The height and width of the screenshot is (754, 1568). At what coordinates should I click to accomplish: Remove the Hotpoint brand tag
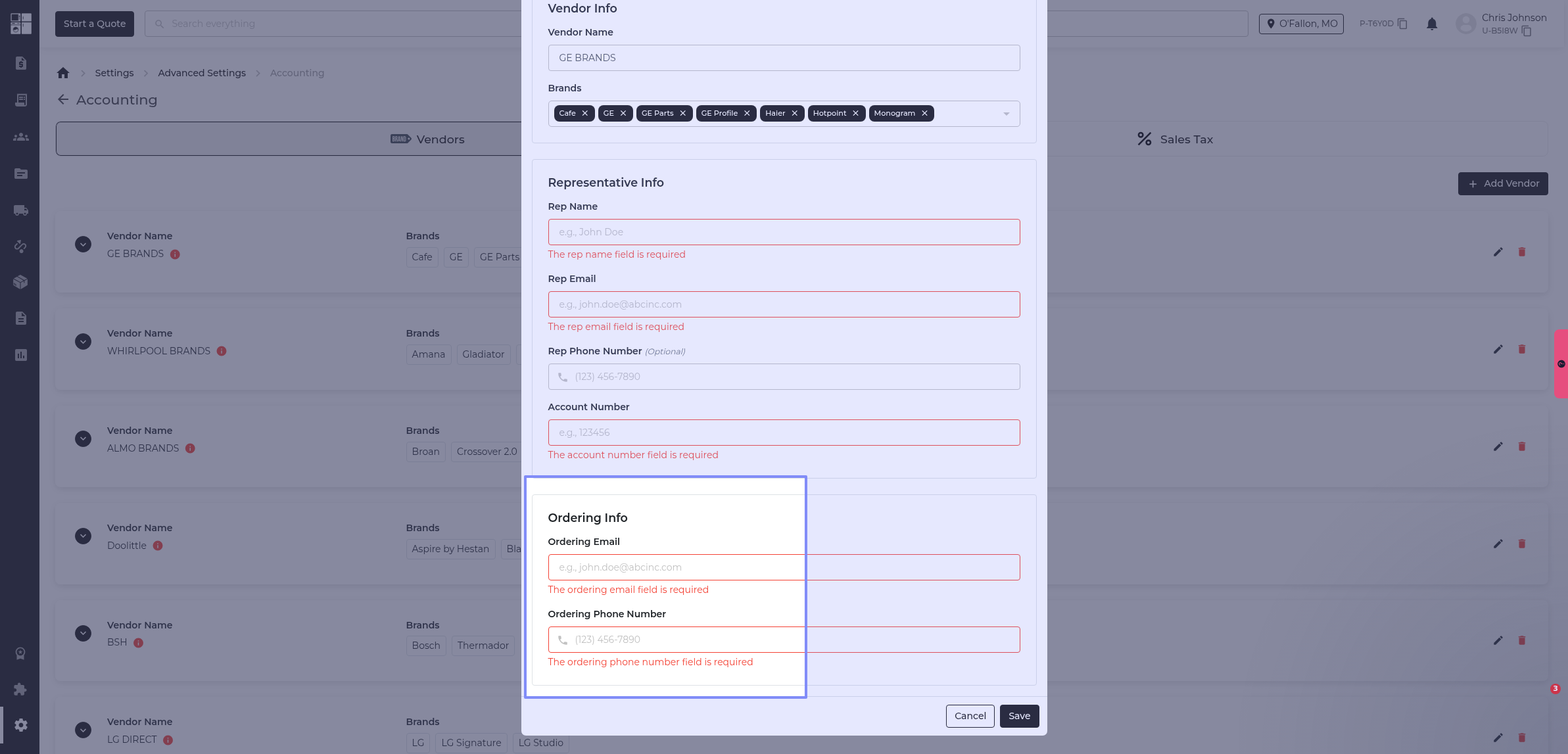855,113
